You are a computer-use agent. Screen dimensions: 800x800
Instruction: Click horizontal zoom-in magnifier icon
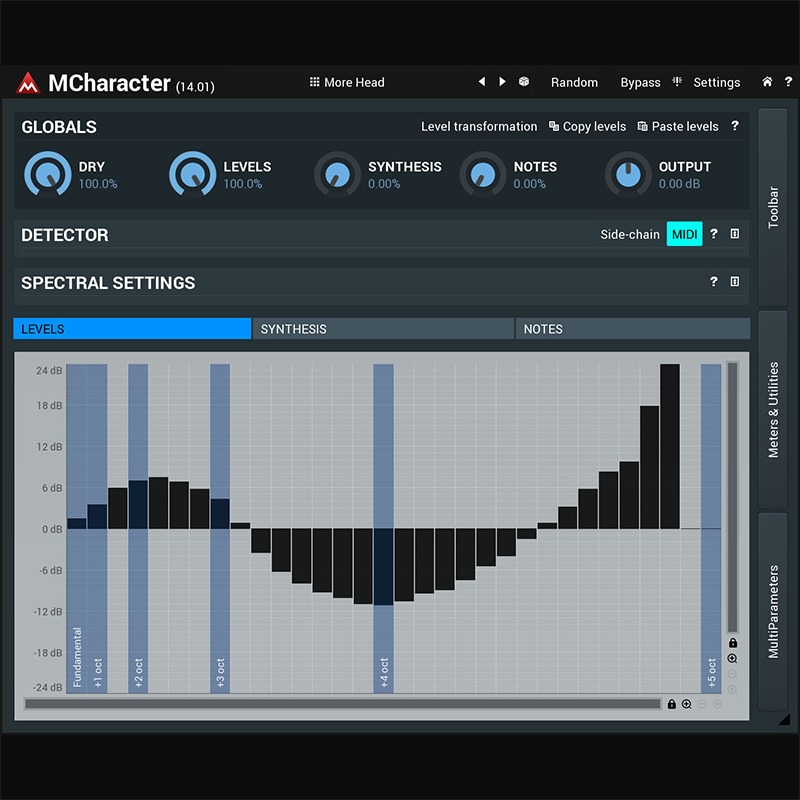pos(687,704)
